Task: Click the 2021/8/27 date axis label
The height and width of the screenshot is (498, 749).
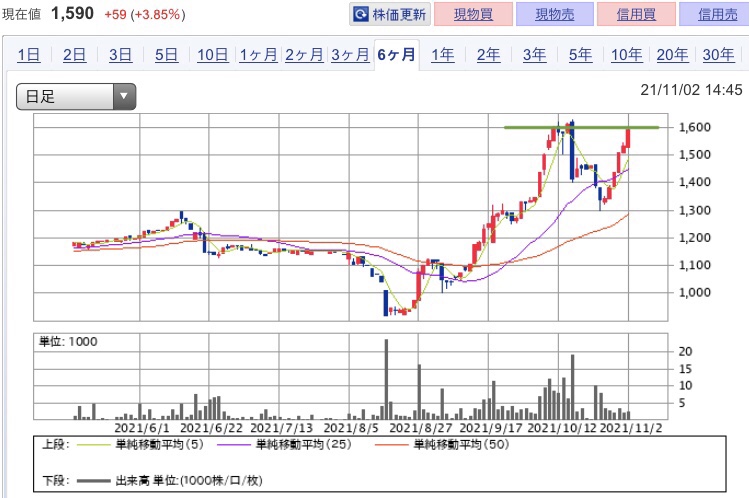Action: coord(420,427)
